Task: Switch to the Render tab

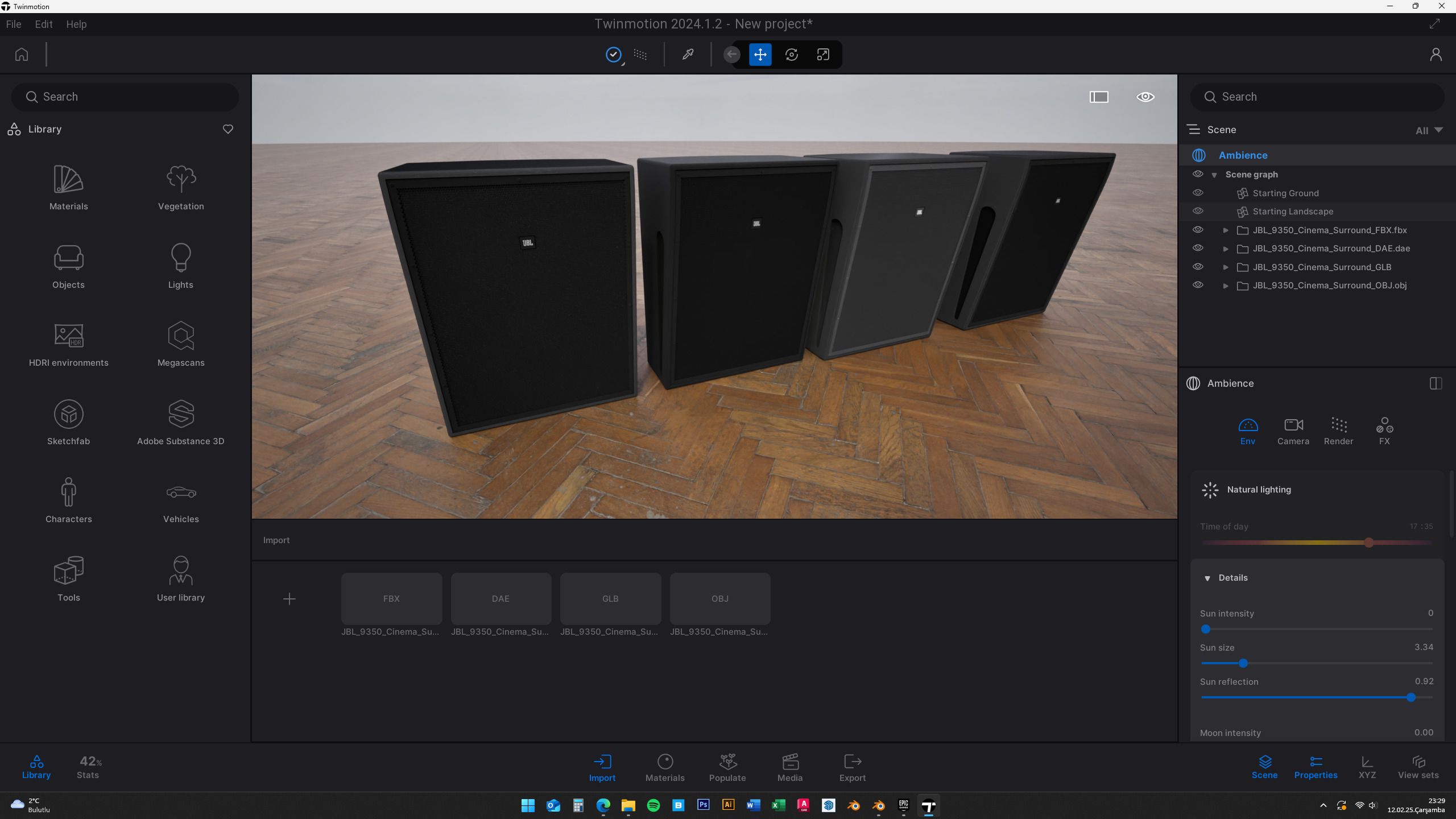Action: (x=1339, y=431)
